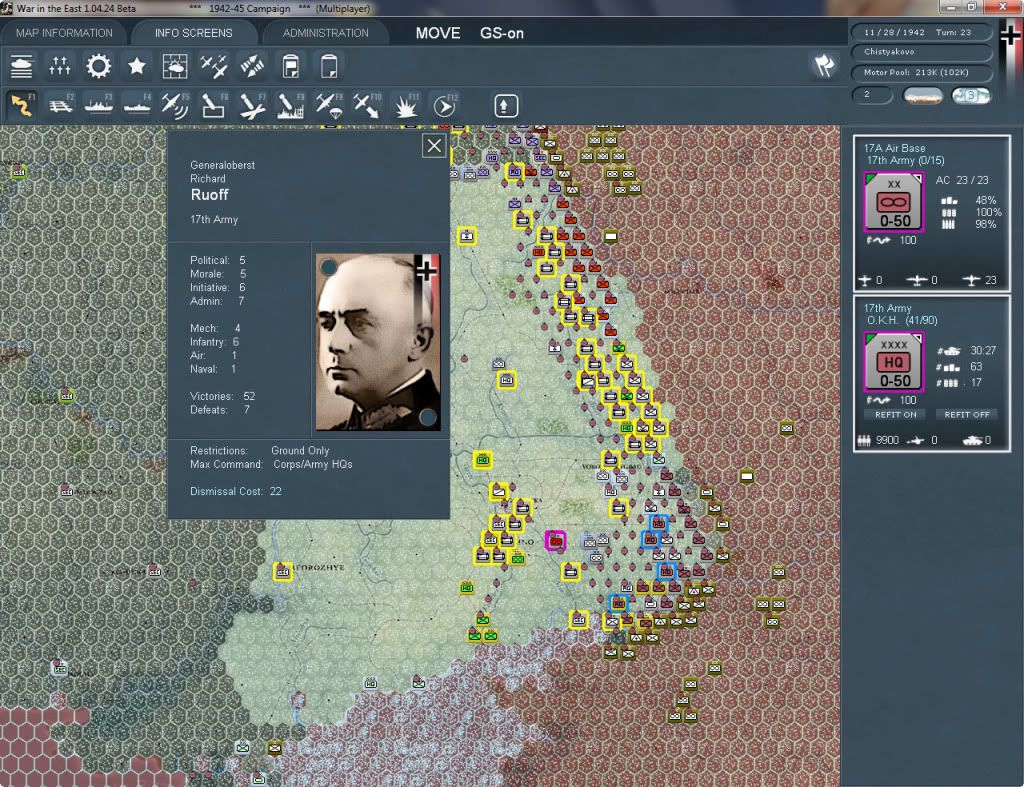1024x787 pixels.
Task: Select the F5 Air recon mode
Action: tap(175, 105)
